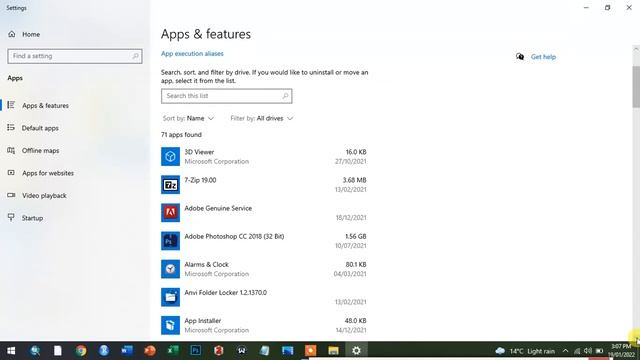Click the Default apps sidebar icon
The image size is (640, 360).
[11, 128]
